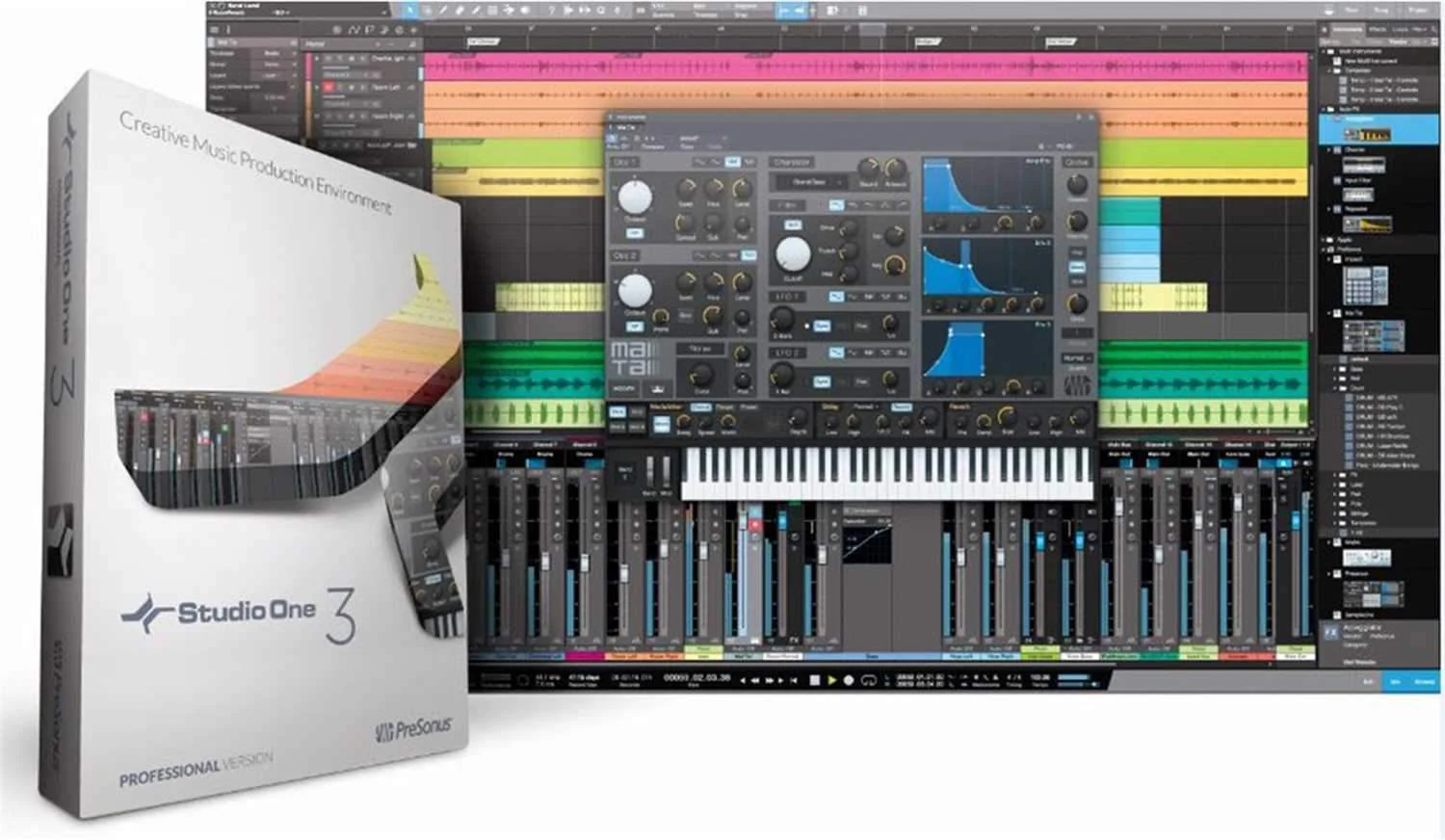Disarm record on the Room Left track

328,88
